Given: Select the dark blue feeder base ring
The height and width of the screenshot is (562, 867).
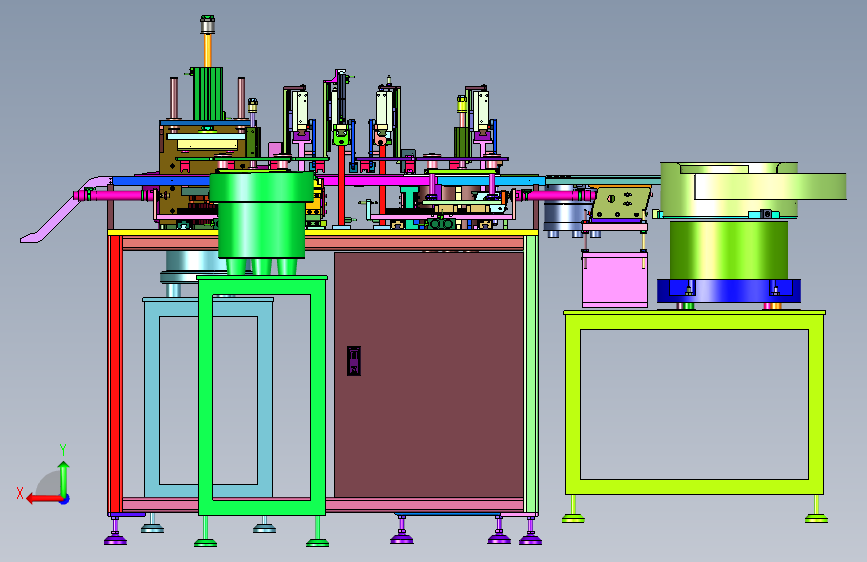Looking at the screenshot, I should [729, 291].
